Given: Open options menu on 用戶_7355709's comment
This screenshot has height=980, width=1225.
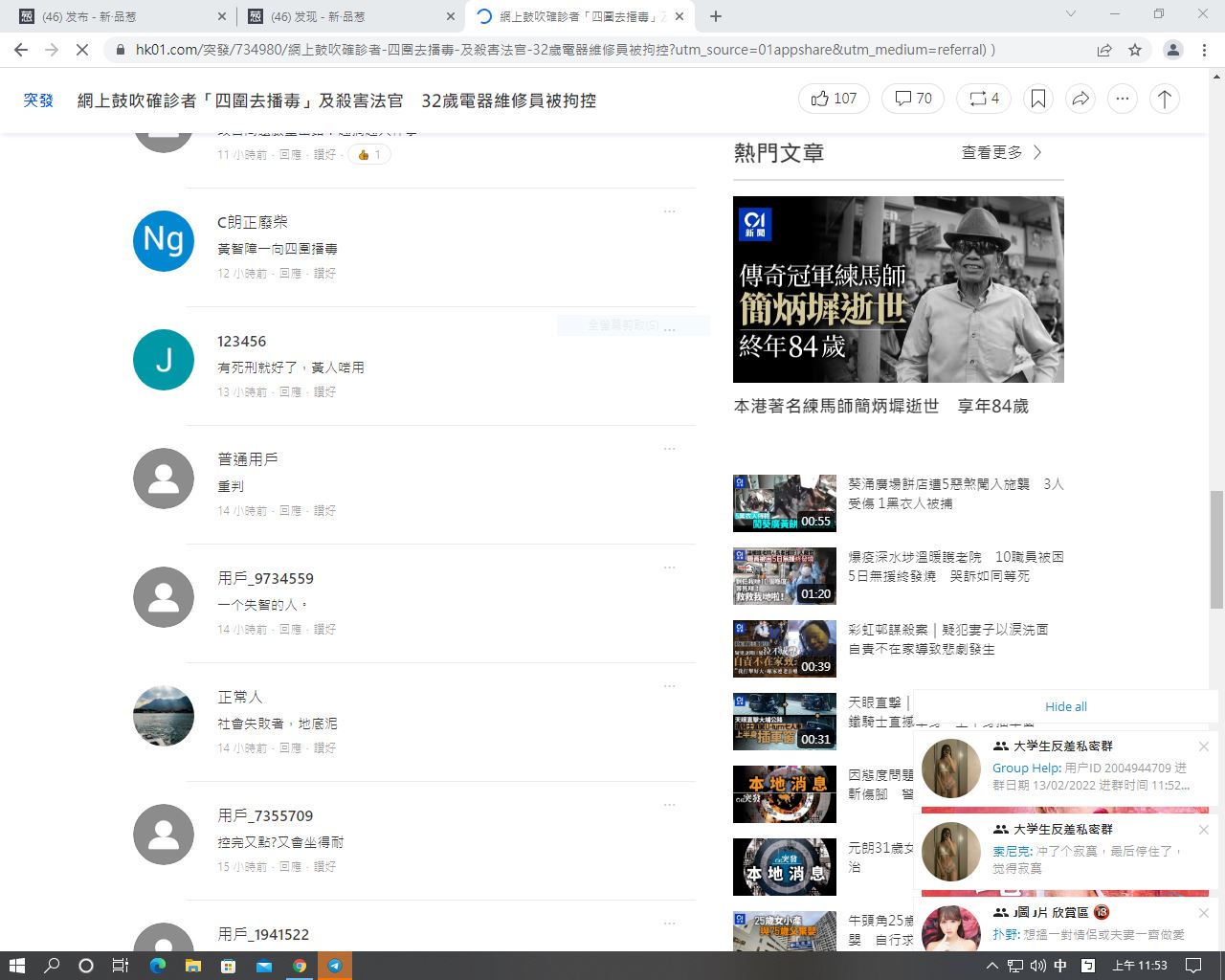Looking at the screenshot, I should tap(670, 805).
